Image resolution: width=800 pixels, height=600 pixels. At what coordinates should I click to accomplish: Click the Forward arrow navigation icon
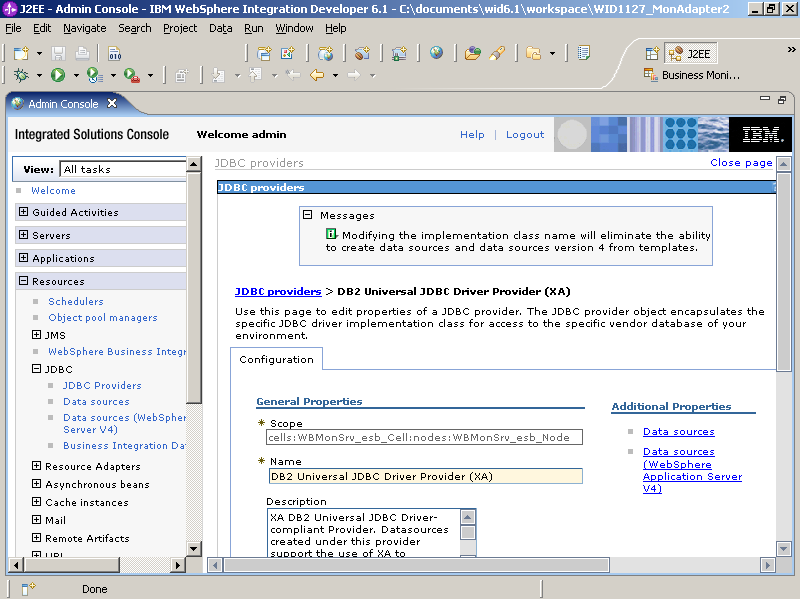[354, 75]
